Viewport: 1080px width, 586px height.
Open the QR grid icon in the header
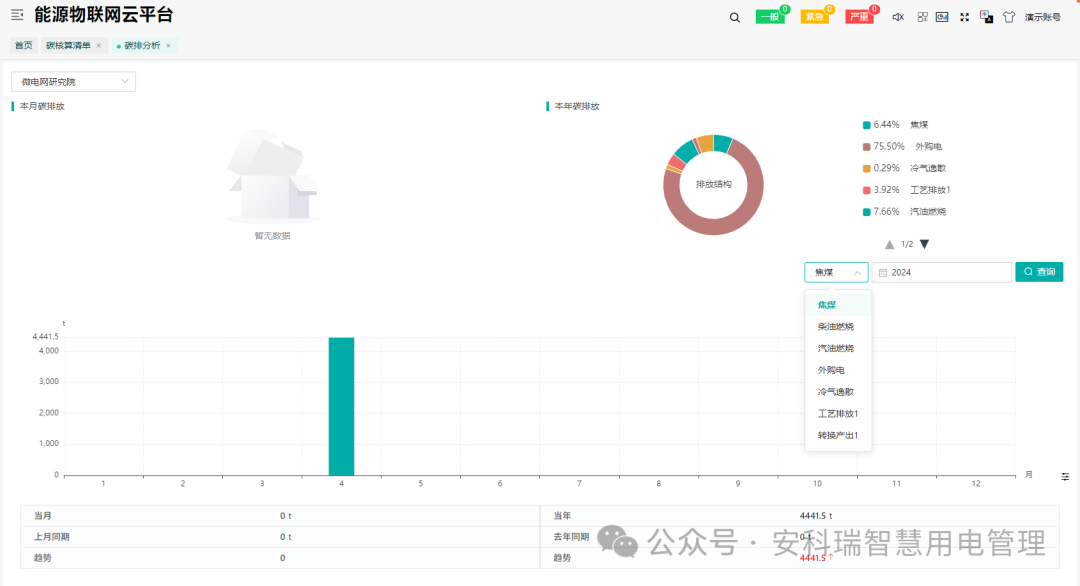922,17
